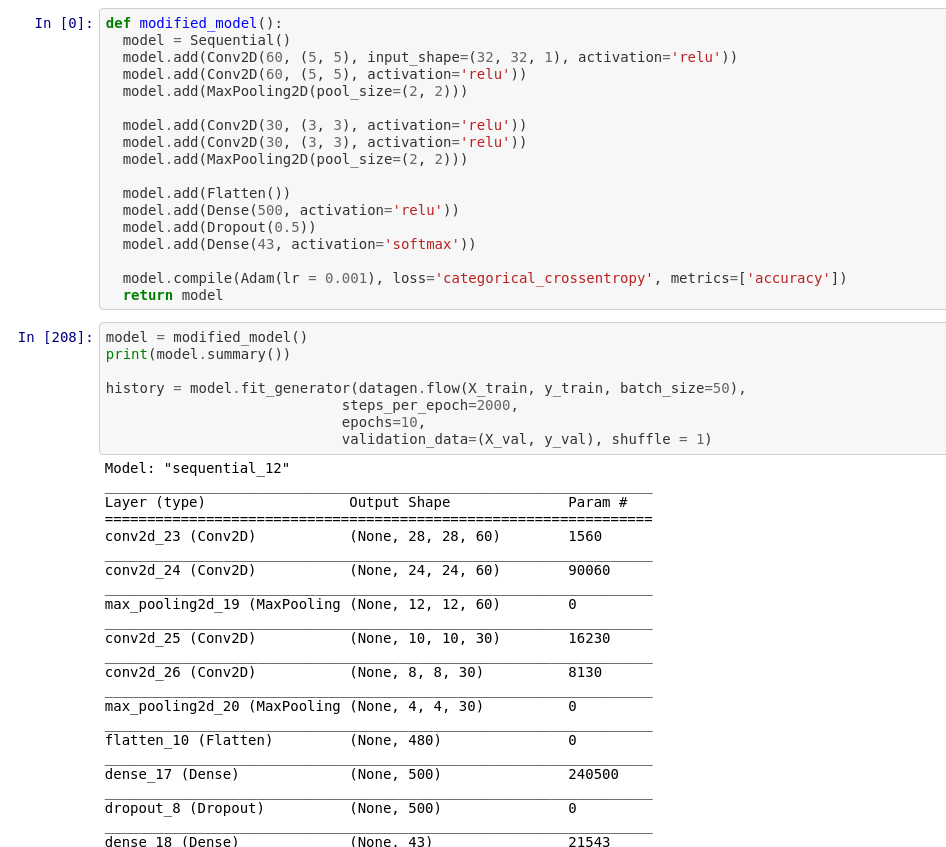This screenshot has width=946, height=847.
Task: Click the 'Param #' column header
Action: click(x=598, y=502)
